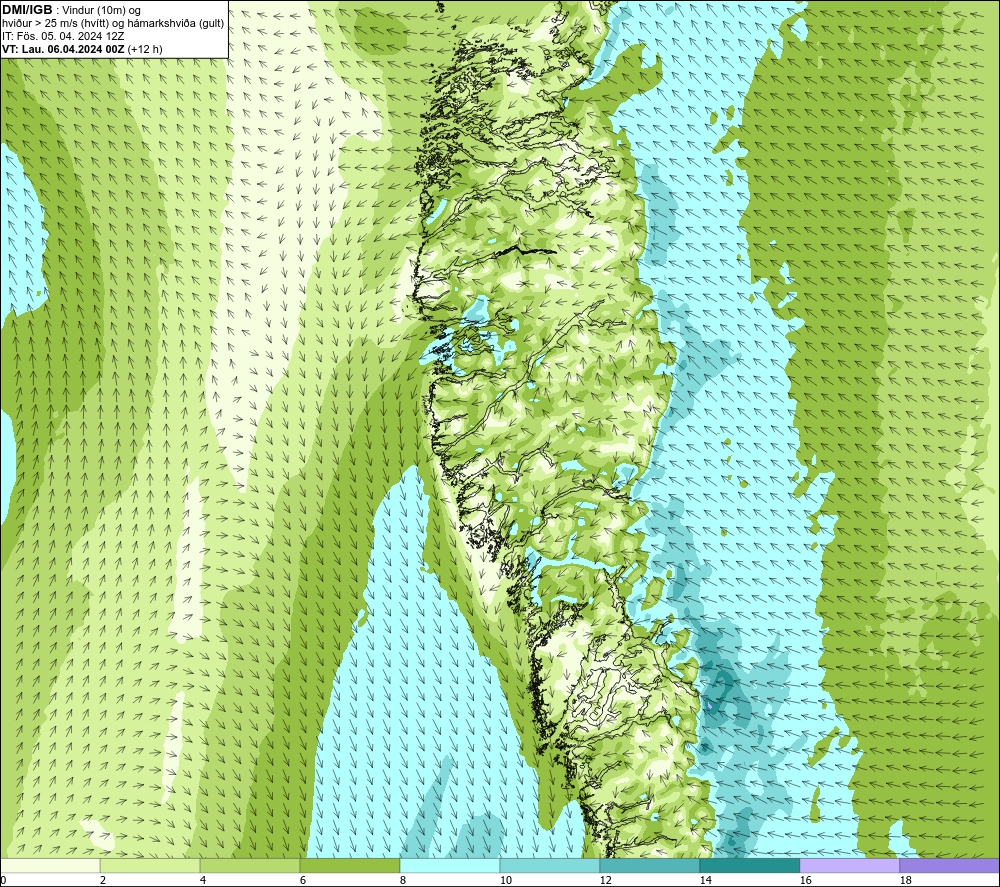Click the DMI/IGB title text
The width and height of the screenshot is (1000, 887).
pos(27,10)
